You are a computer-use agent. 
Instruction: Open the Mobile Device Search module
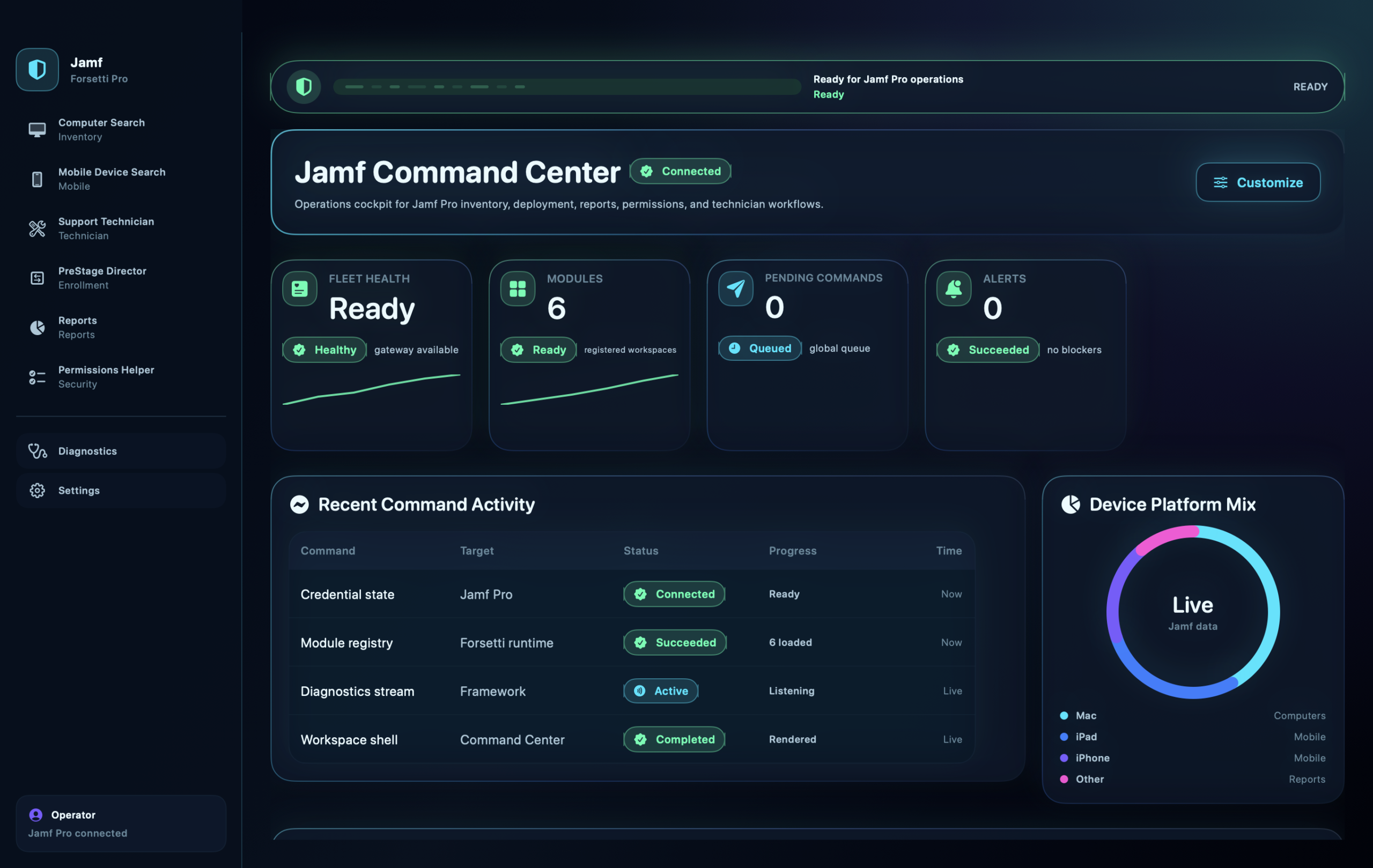tap(121, 179)
